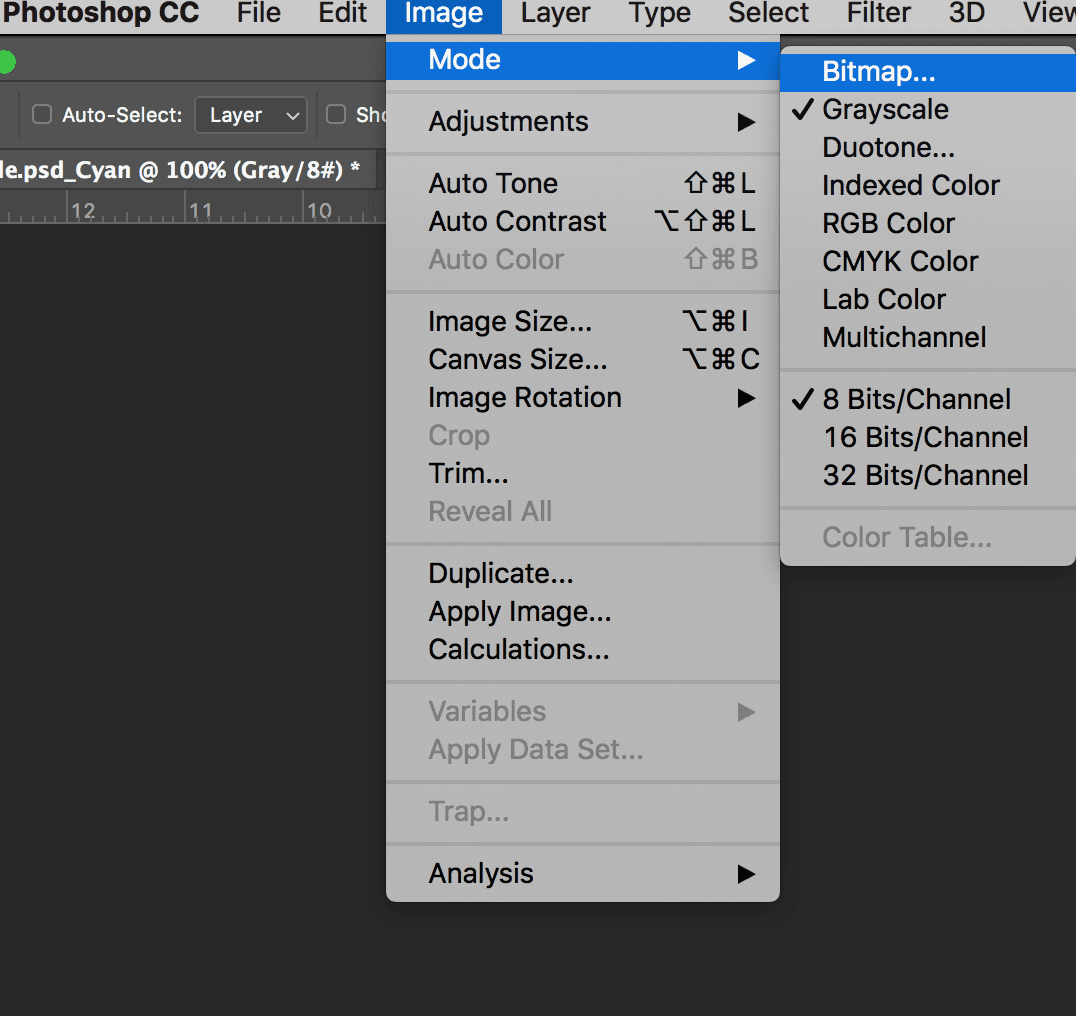Open the 3D menu
Viewport: 1076px width, 1016px height.
pos(967,13)
